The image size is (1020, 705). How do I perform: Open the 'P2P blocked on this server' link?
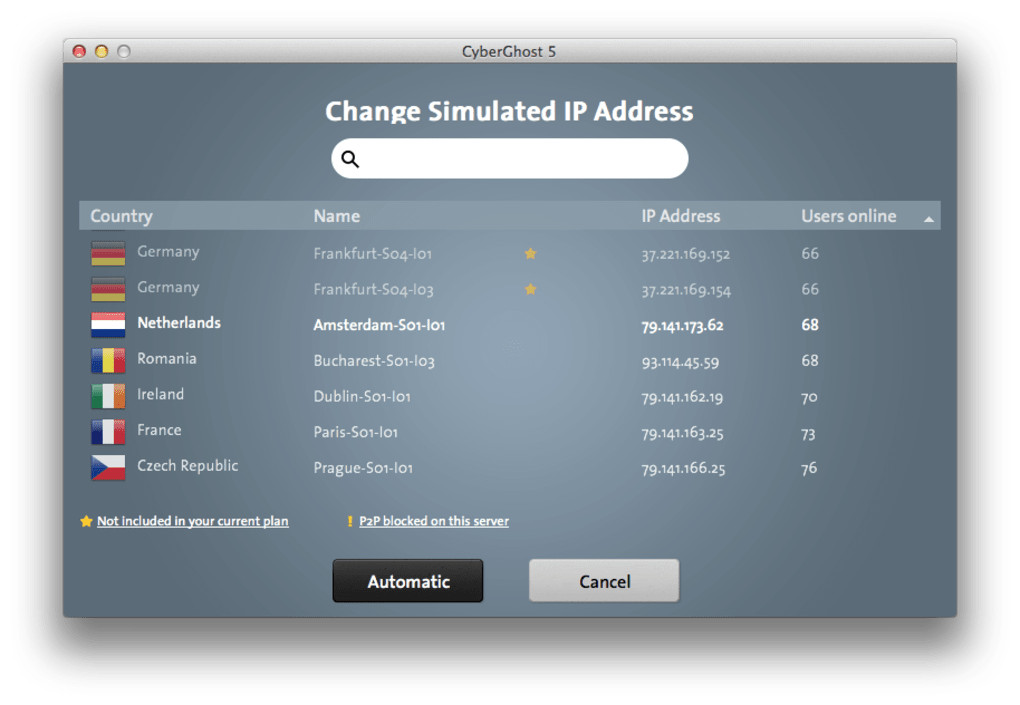[x=434, y=521]
